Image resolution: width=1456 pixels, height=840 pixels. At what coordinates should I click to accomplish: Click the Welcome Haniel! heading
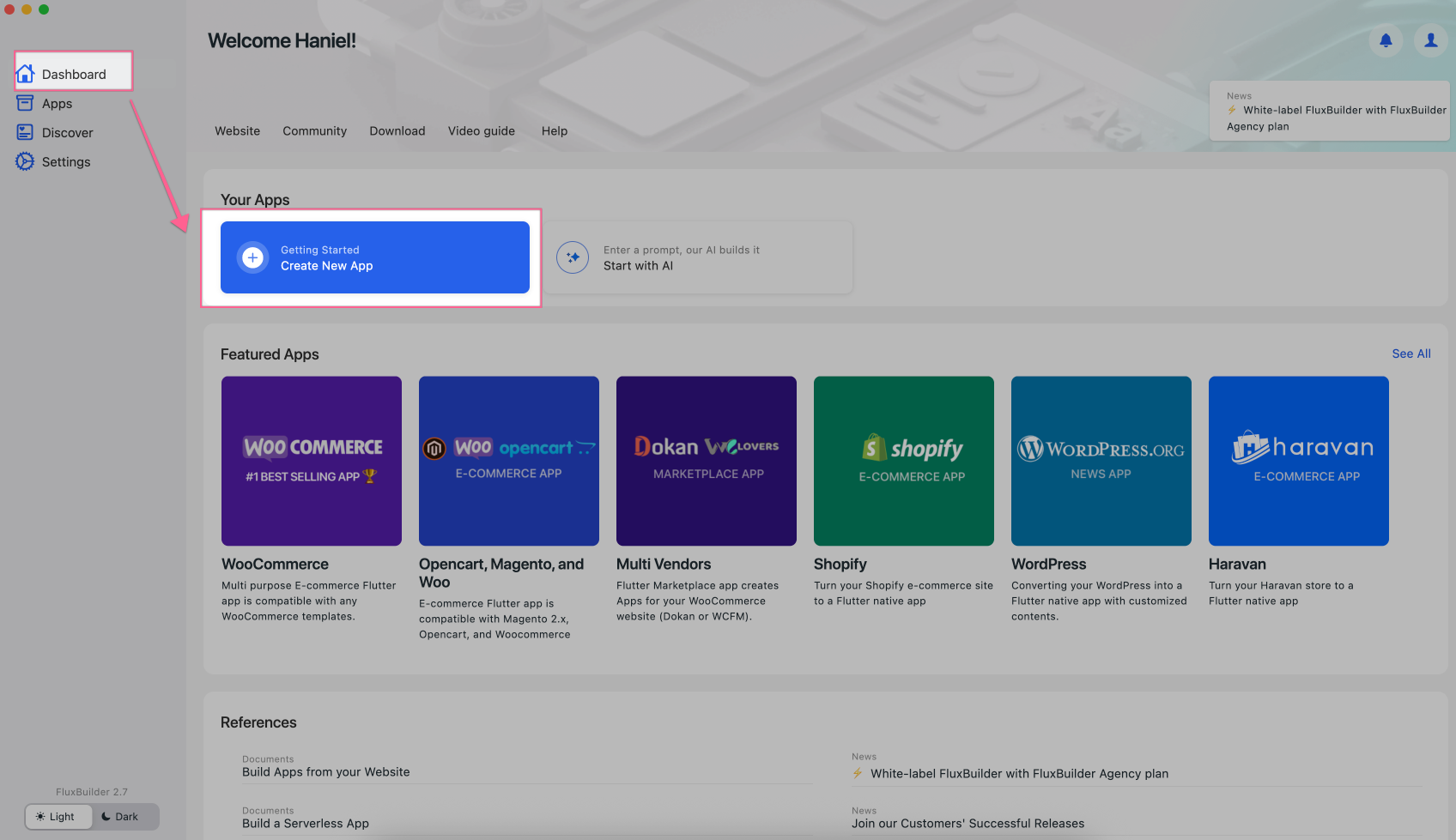coord(282,41)
